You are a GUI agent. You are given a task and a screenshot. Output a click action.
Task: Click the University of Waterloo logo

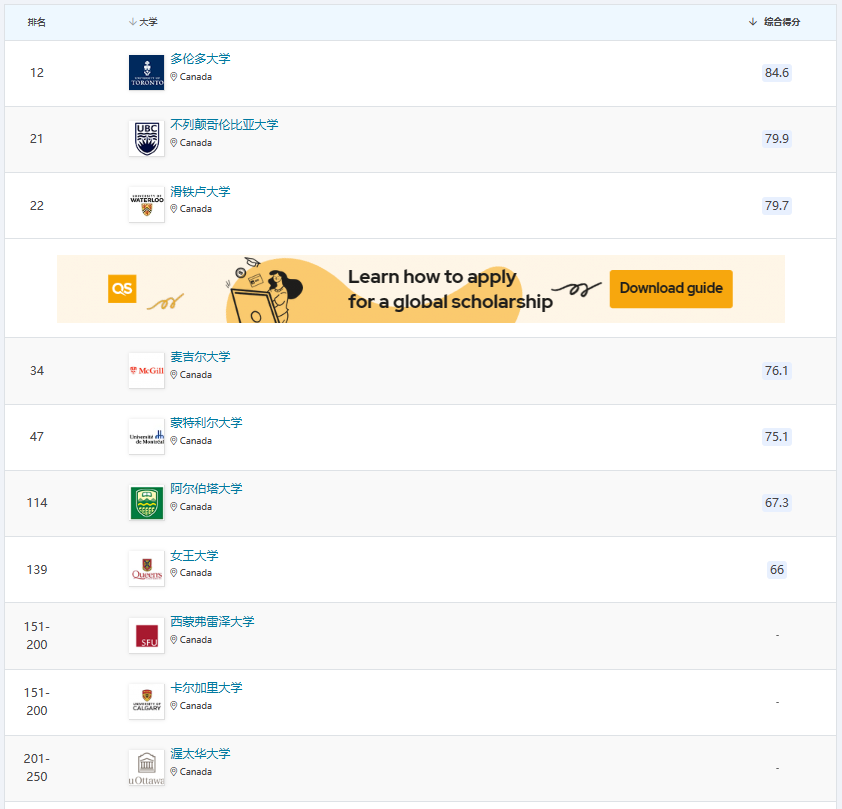click(147, 205)
